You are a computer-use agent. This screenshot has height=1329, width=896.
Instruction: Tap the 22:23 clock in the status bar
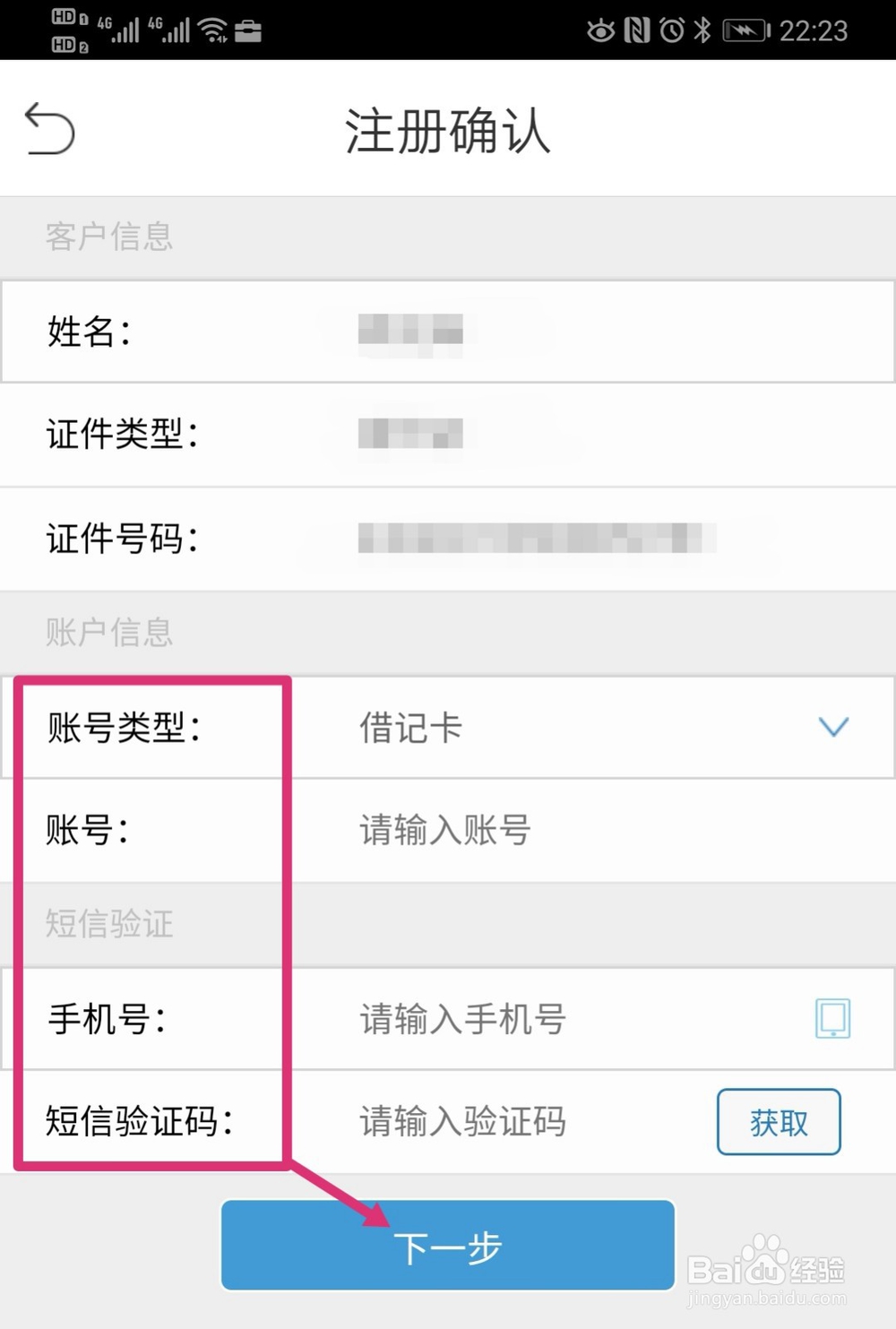pos(813,31)
